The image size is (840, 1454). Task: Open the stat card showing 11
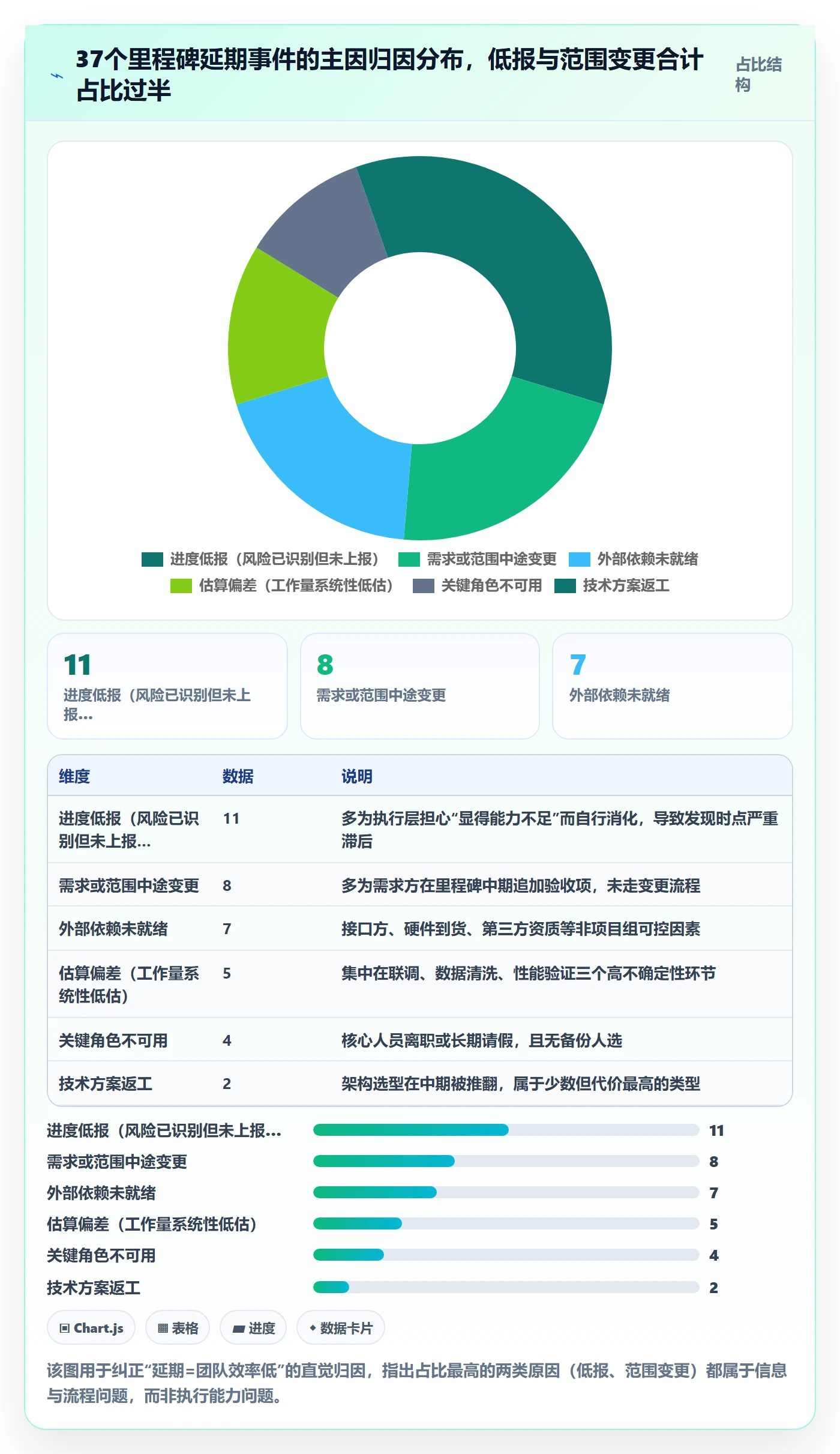tap(167, 686)
